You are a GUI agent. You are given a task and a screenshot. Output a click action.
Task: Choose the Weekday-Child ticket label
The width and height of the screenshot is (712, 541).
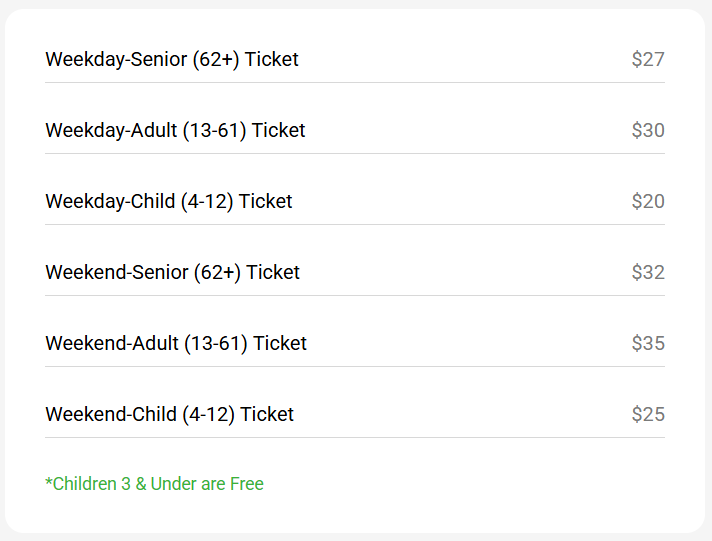pyautogui.click(x=169, y=201)
